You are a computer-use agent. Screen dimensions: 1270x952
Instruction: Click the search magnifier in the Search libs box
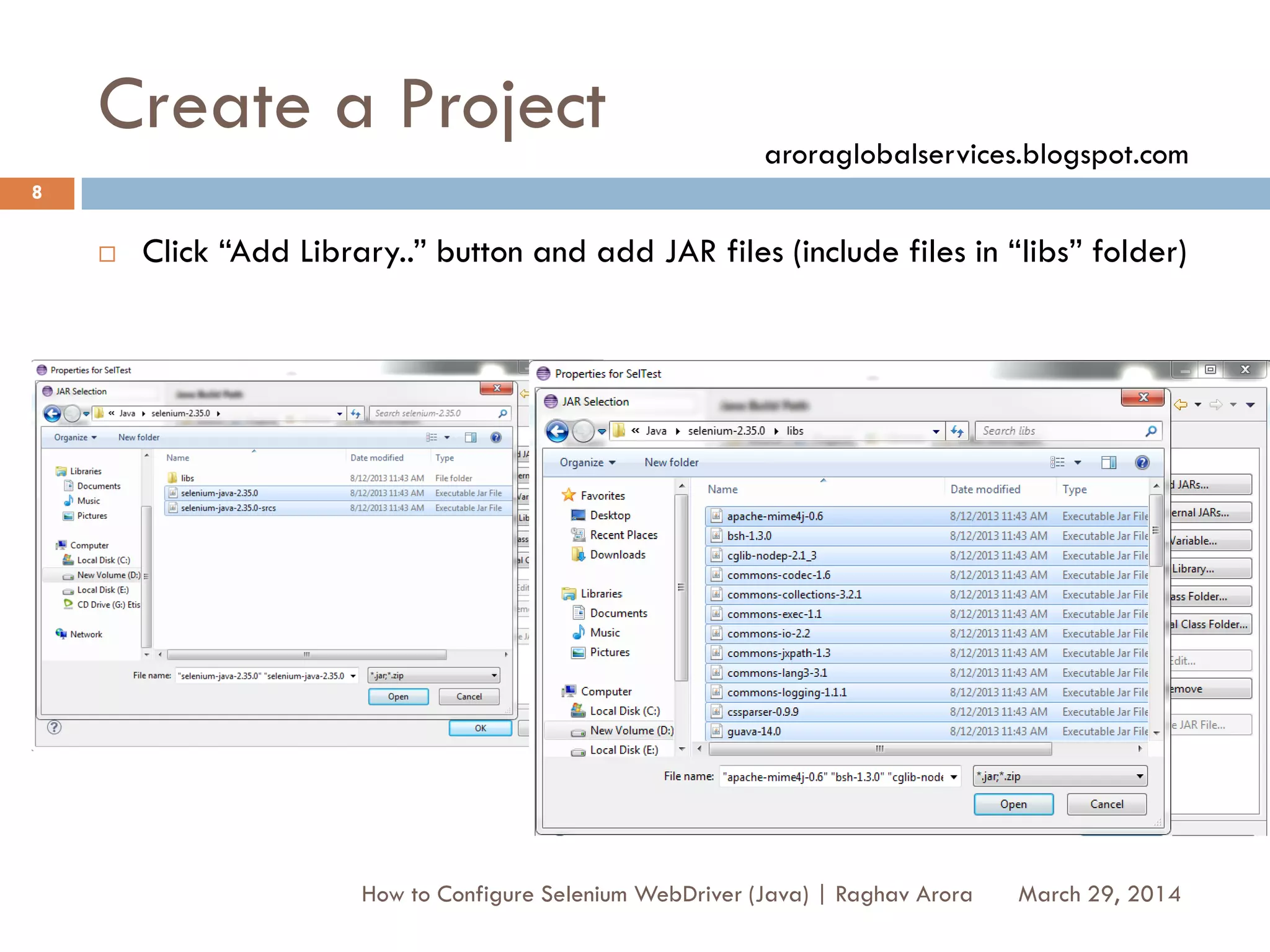[x=1151, y=431]
